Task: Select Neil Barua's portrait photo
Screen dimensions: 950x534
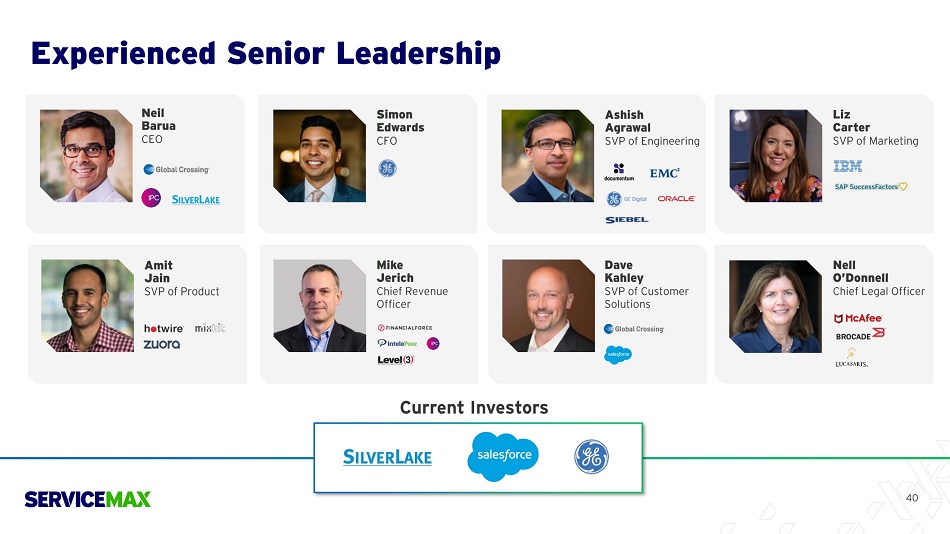Action: [x=86, y=156]
